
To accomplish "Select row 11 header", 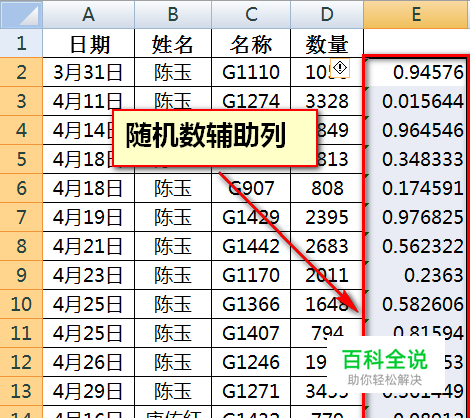I will (x=21, y=333).
